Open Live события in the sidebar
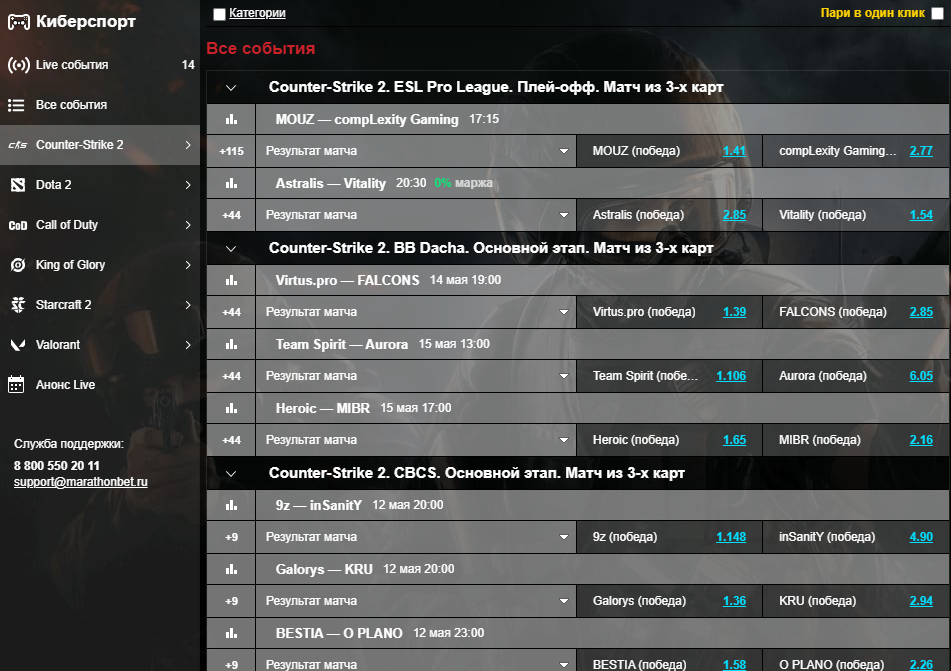 (x=100, y=65)
